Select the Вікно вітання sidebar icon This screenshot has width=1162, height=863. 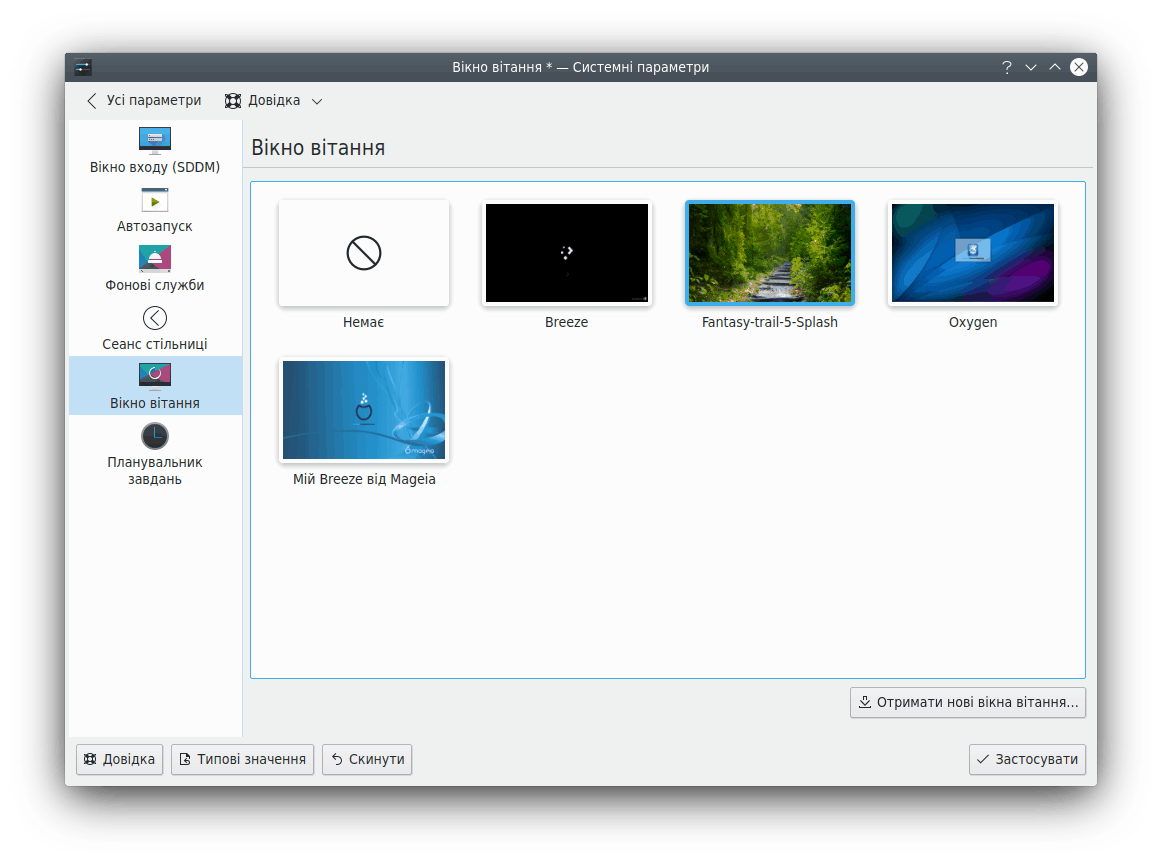155,376
